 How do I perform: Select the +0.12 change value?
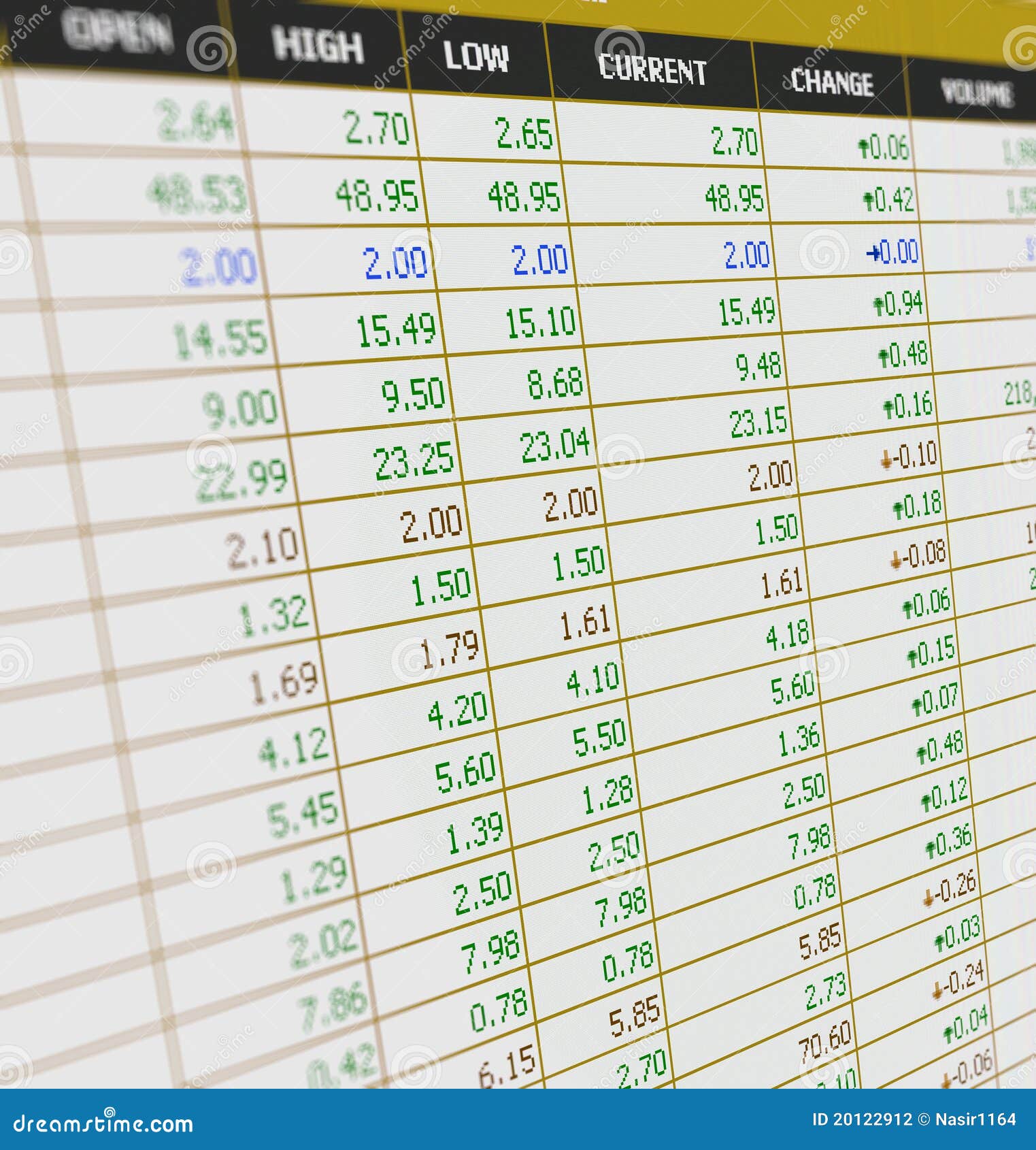pos(944,795)
